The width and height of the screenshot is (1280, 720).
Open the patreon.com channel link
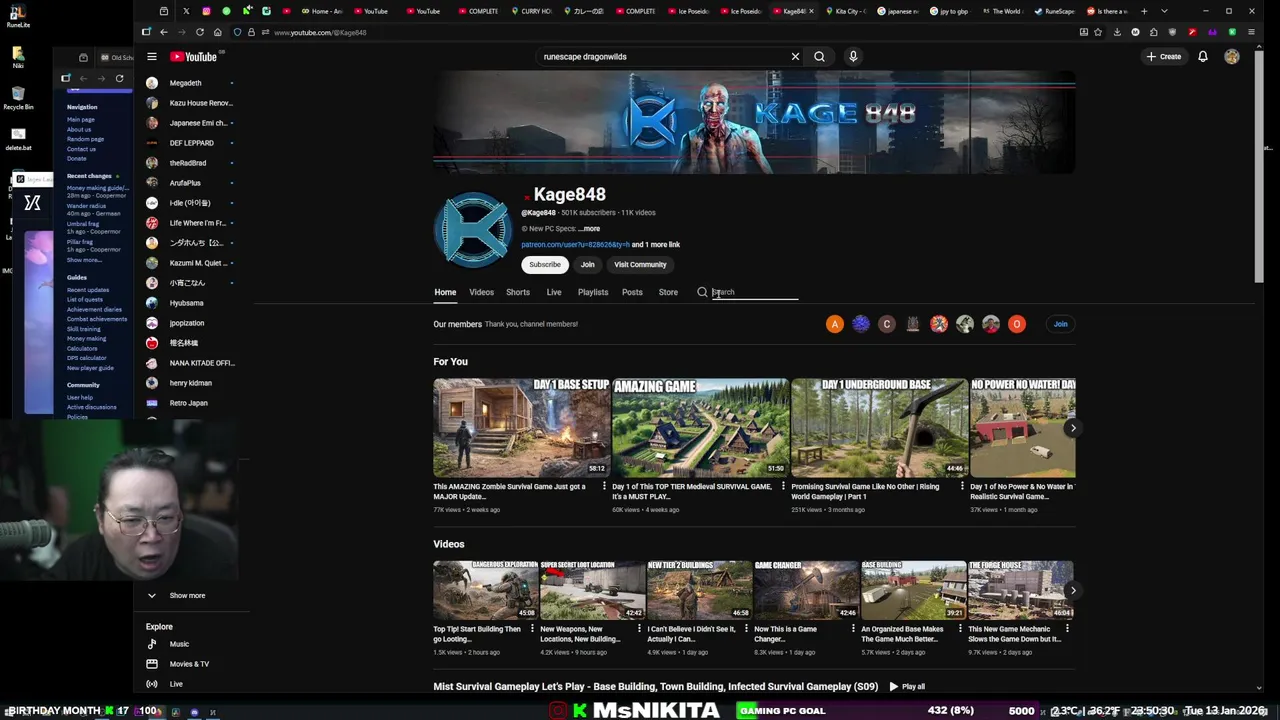(575, 245)
